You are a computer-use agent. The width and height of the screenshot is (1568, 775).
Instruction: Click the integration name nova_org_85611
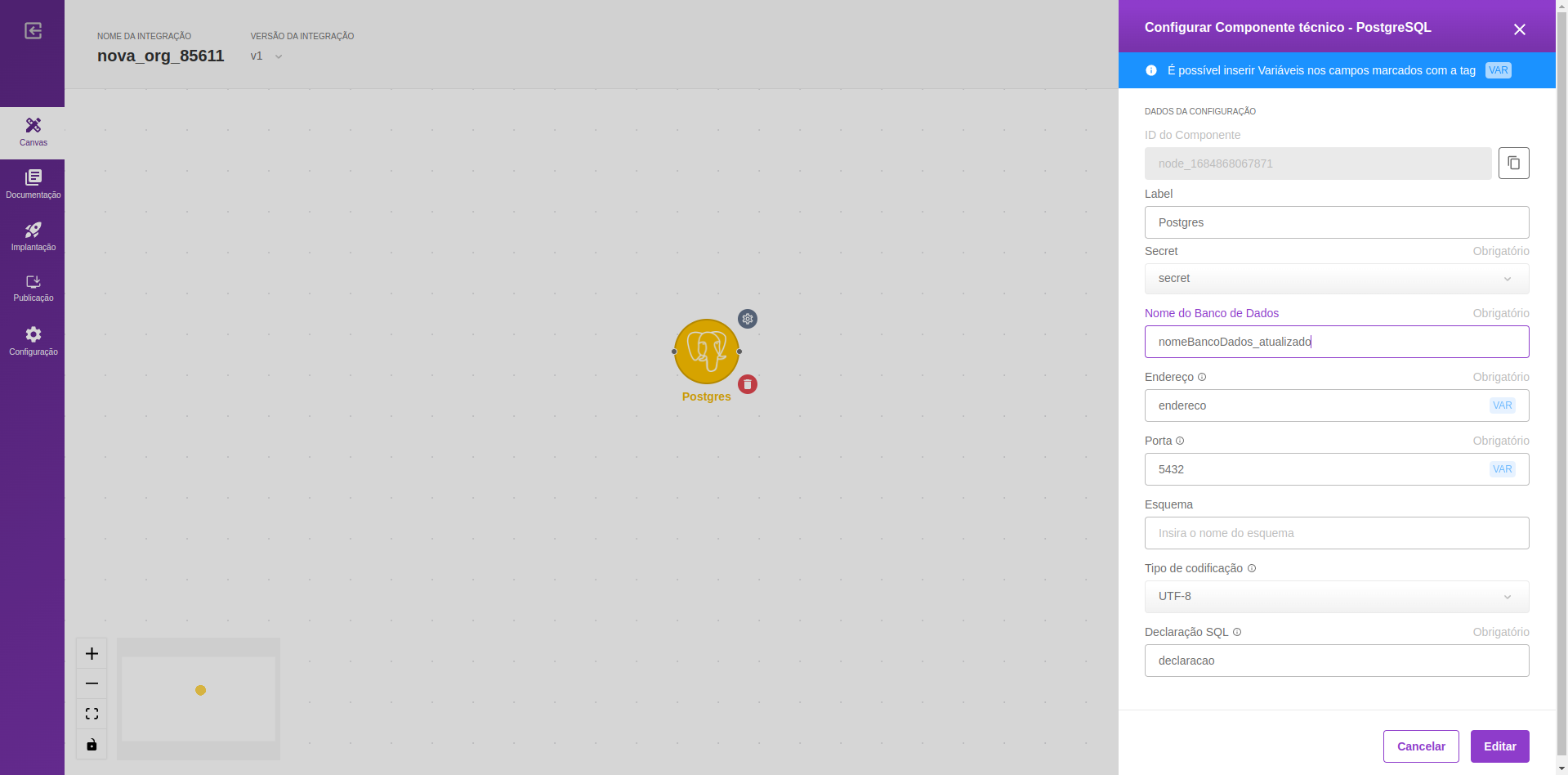(x=160, y=56)
